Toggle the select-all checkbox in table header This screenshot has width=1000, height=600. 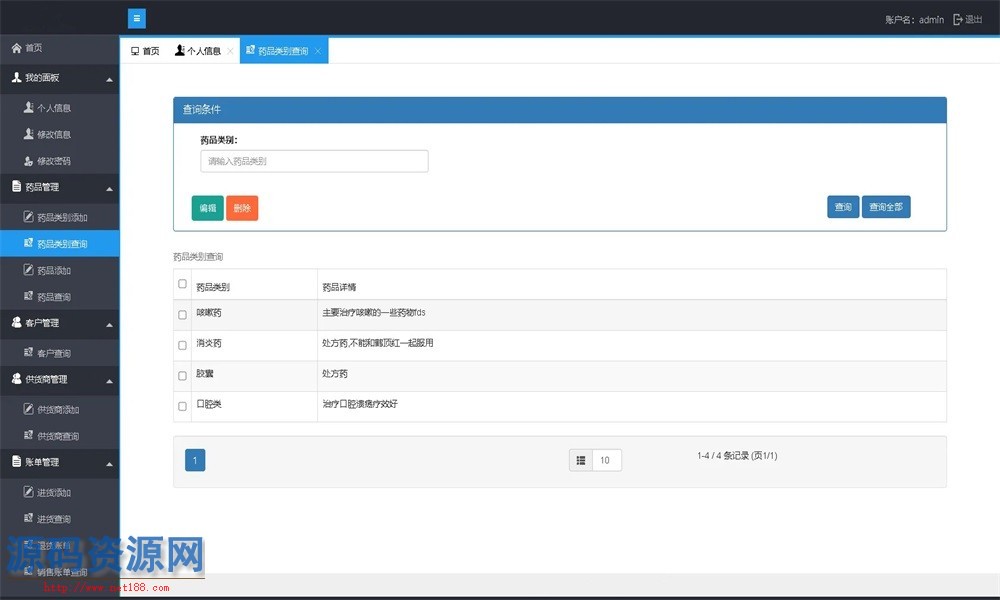[182, 284]
